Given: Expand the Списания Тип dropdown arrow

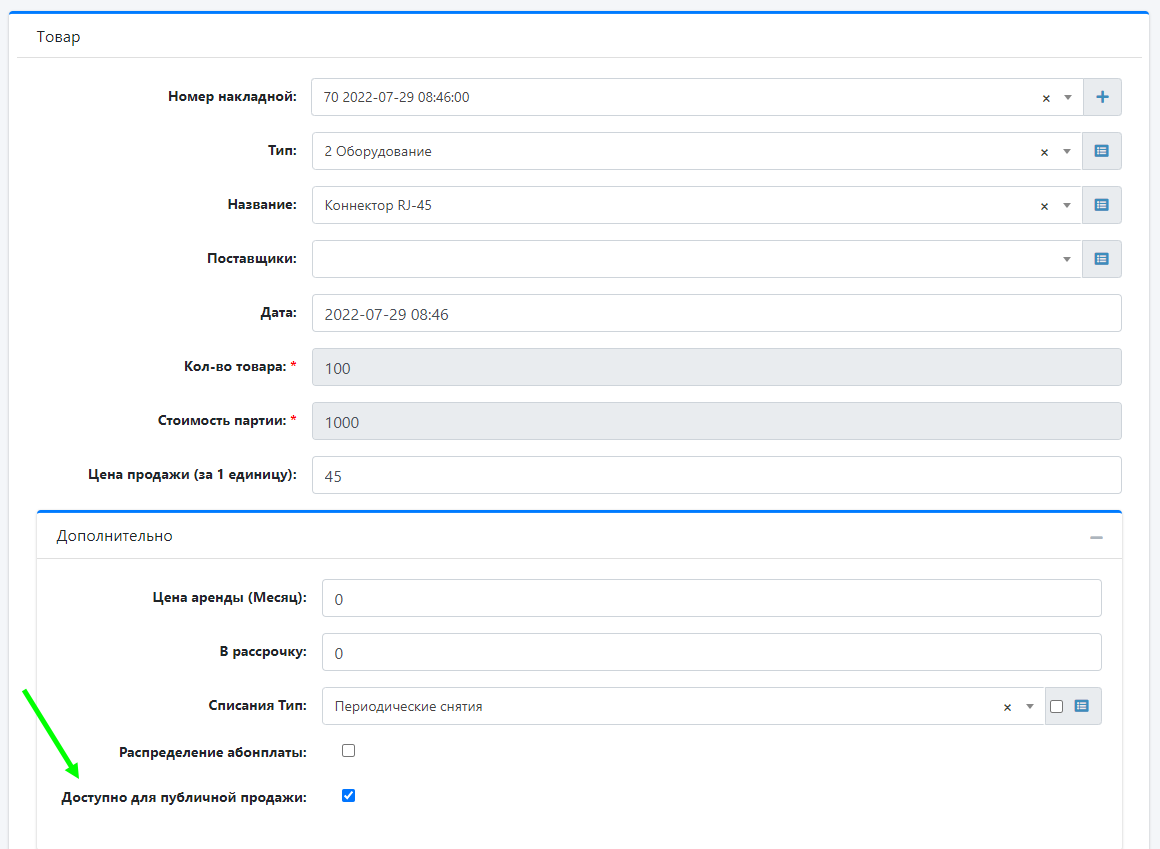Looking at the screenshot, I should tap(1030, 707).
